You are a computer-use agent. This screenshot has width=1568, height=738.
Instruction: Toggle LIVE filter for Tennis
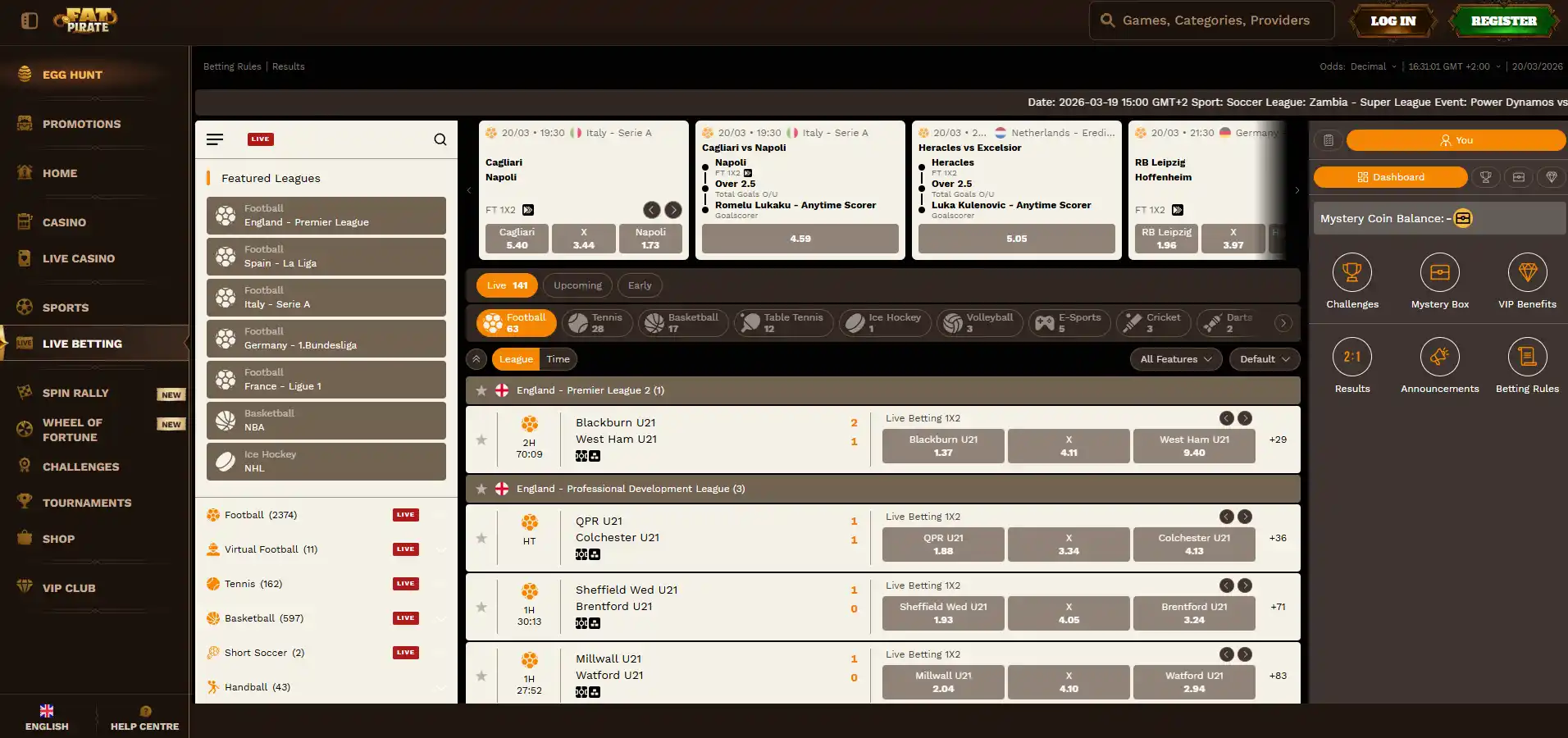406,584
